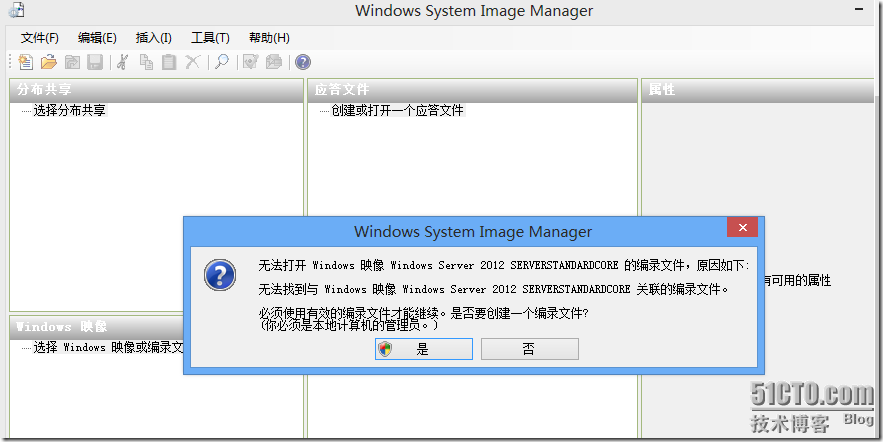Screen dimensions: 883x442
Task: Click 是 to create the catalog file
Action: point(423,349)
